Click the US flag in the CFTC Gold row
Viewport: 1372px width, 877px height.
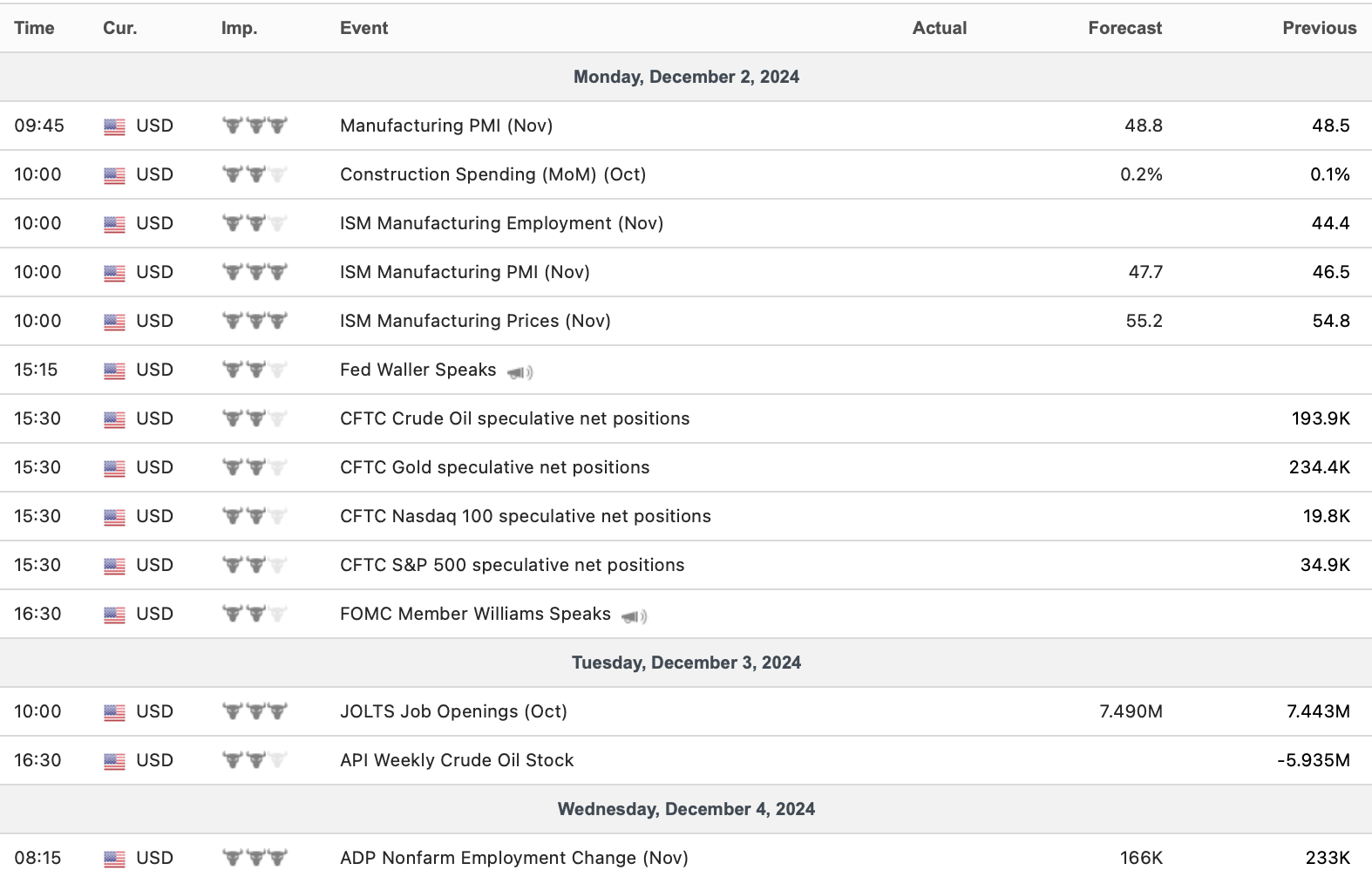[x=114, y=468]
